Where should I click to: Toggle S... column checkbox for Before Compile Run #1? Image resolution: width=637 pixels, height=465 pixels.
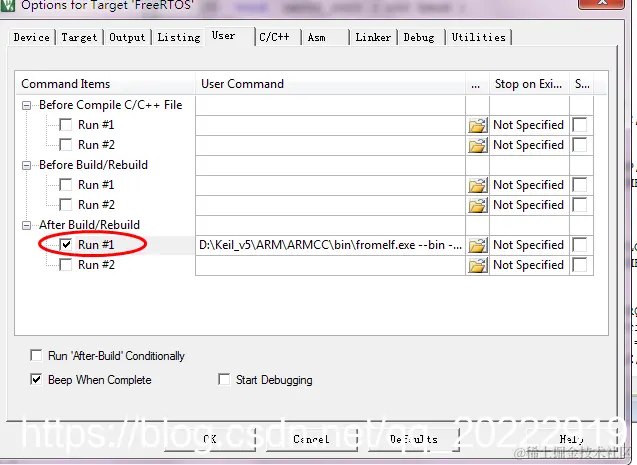point(580,125)
